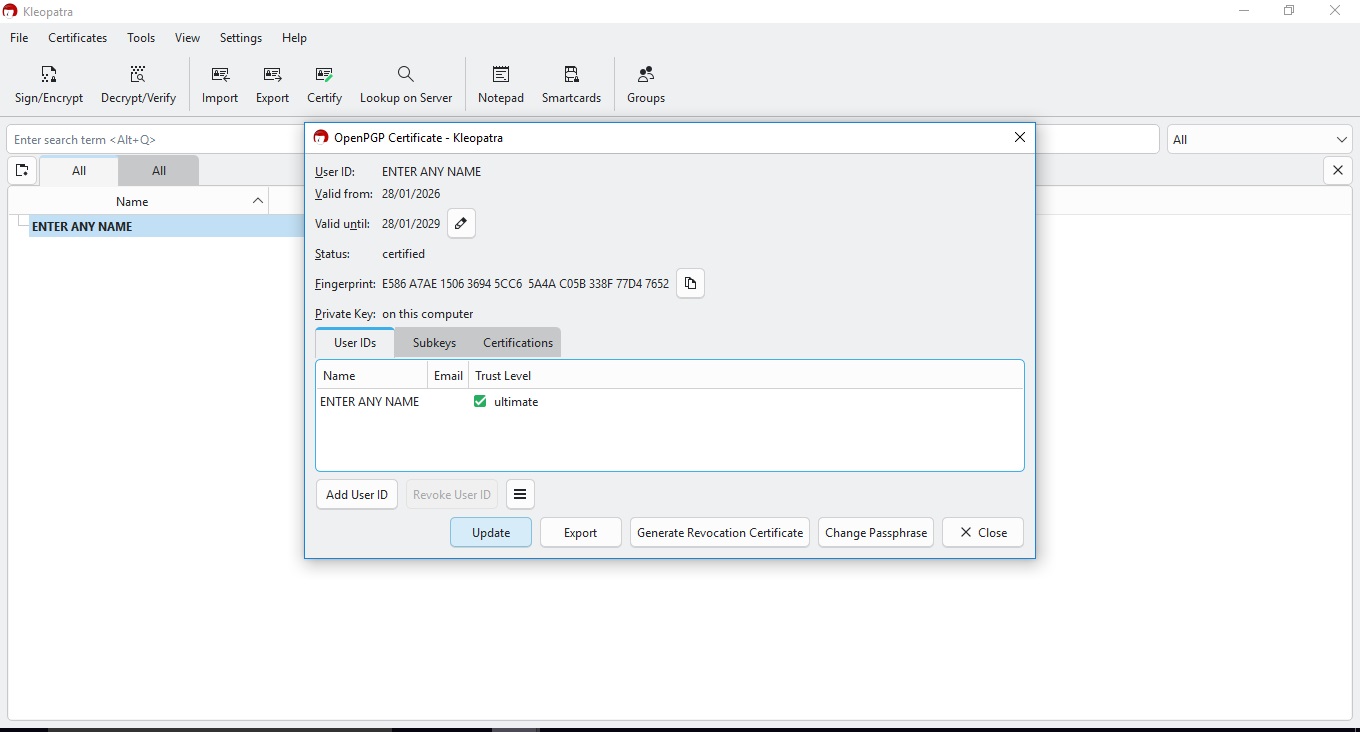Open the Groups toolbar item
This screenshot has width=1360, height=732.
(646, 85)
